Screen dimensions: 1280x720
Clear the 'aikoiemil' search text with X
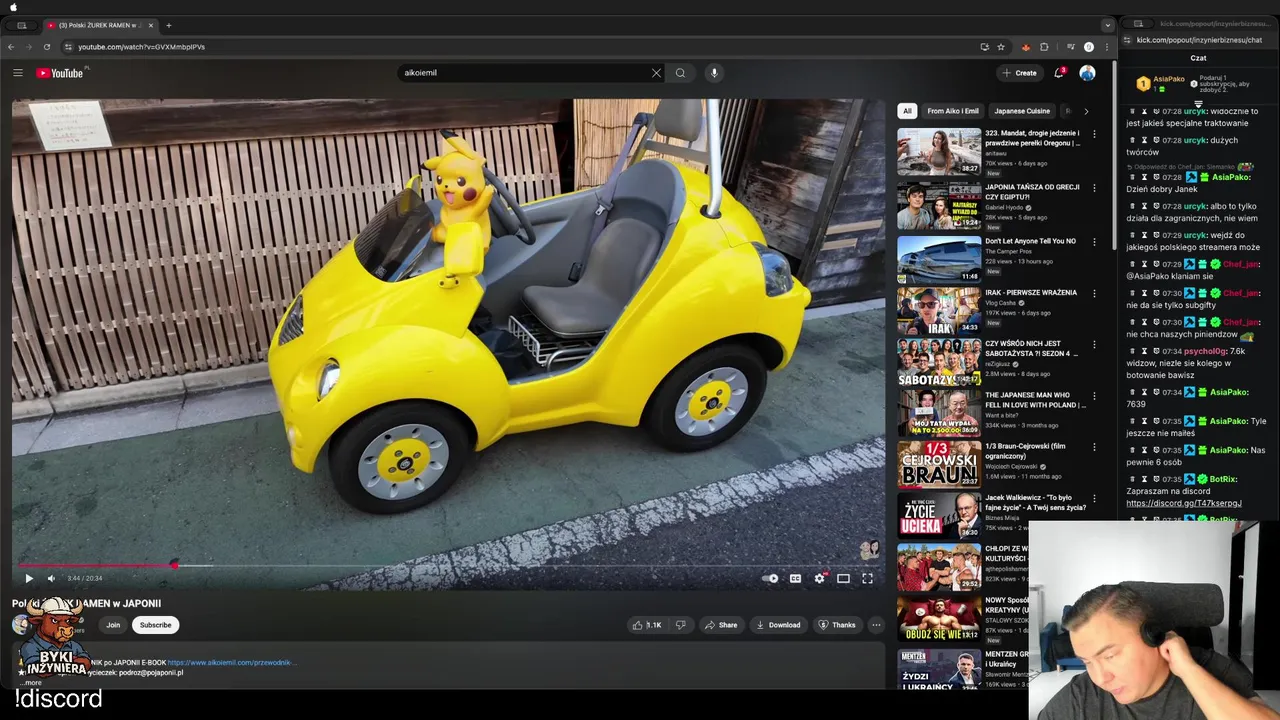pyautogui.click(x=656, y=73)
